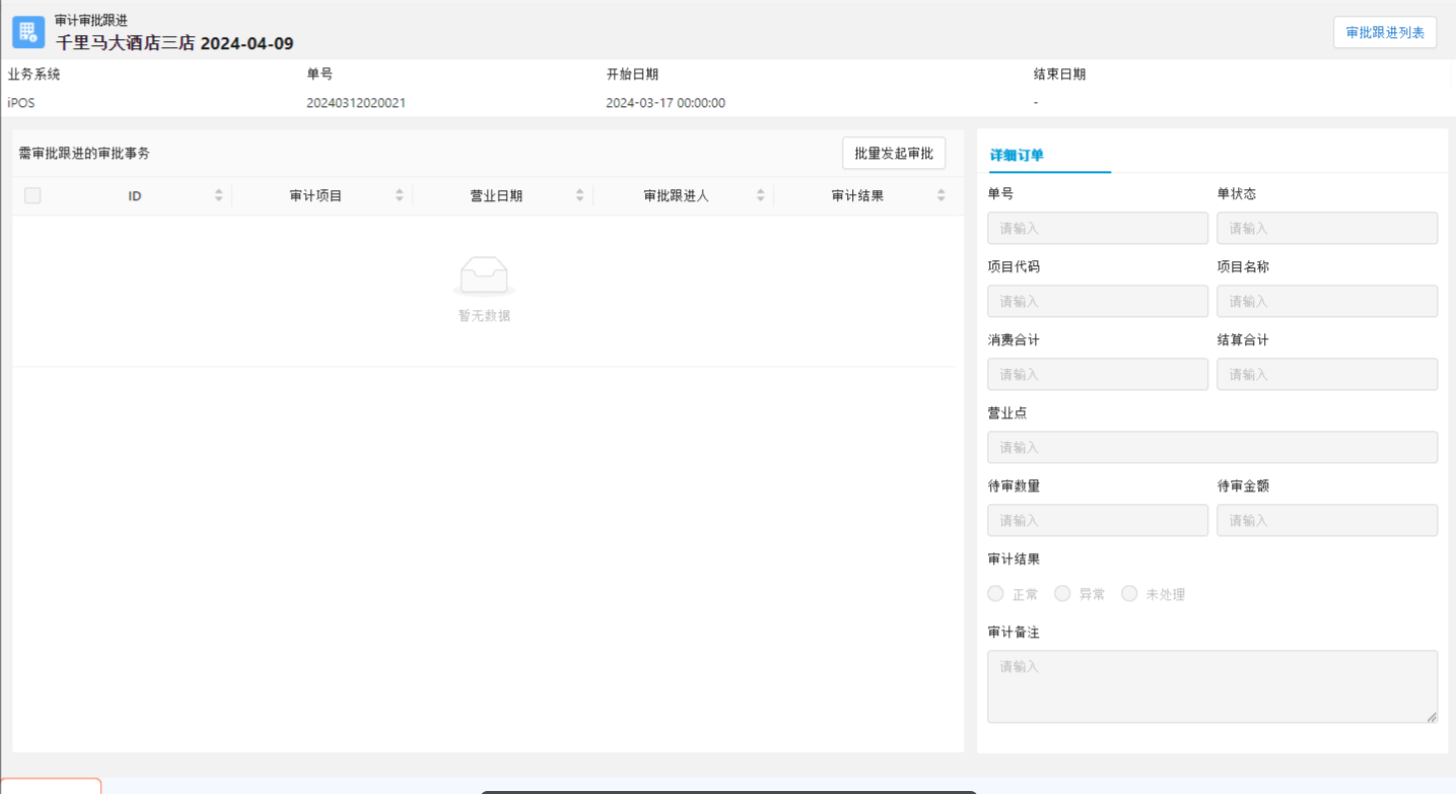Click the 营业点 input field

click(x=1212, y=447)
